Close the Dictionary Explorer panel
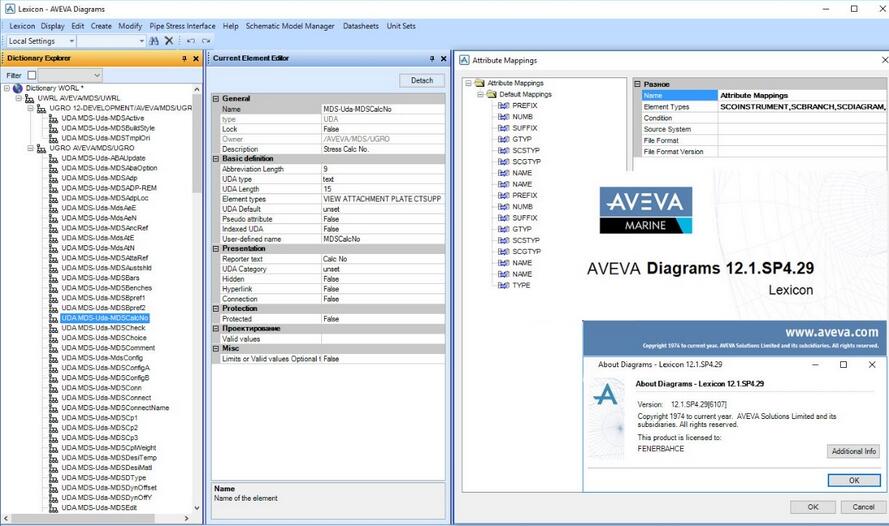This screenshot has height=526, width=889. [196, 58]
